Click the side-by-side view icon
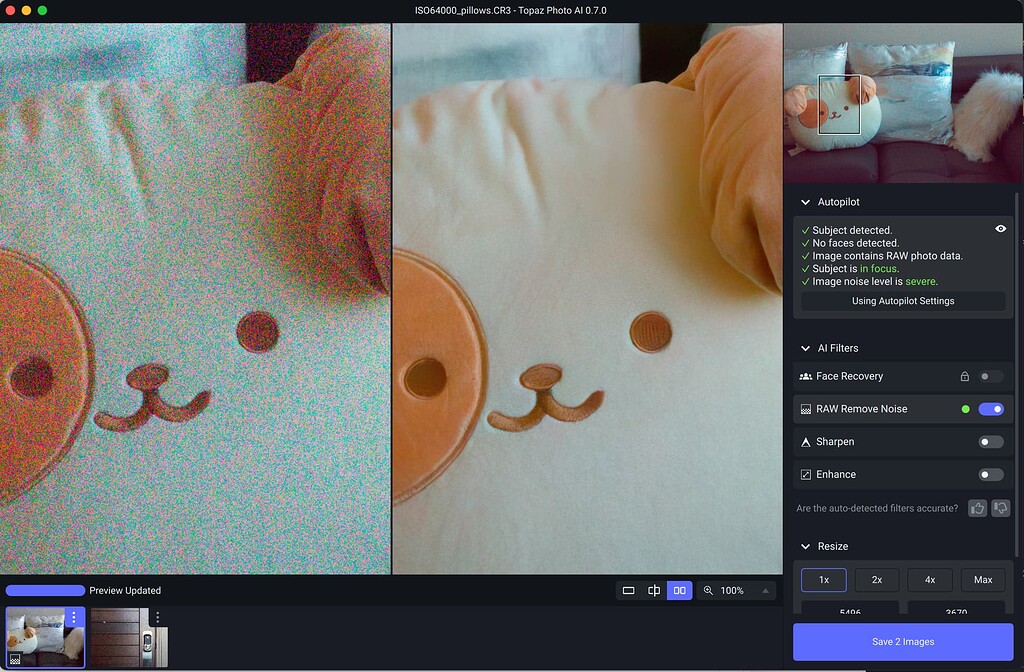The height and width of the screenshot is (672, 1024). [678, 590]
